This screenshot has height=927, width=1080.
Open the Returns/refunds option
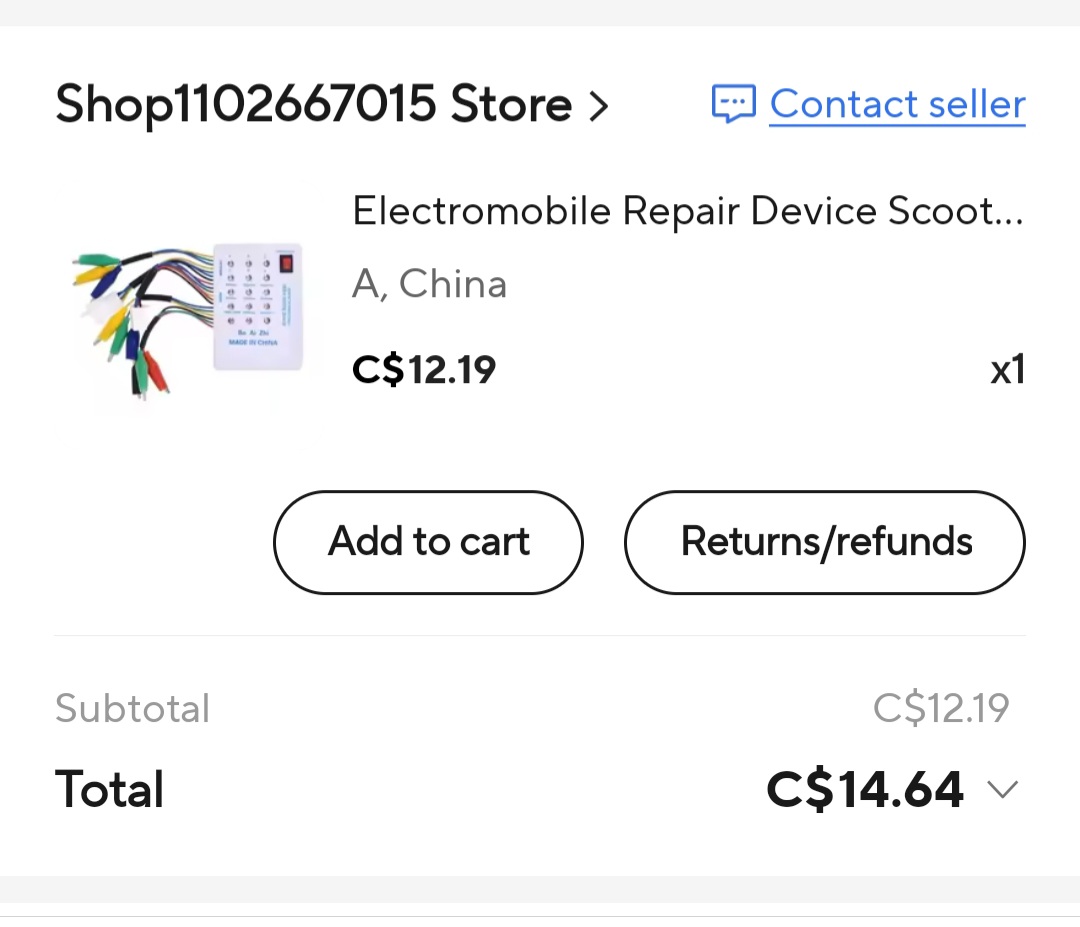coord(825,542)
